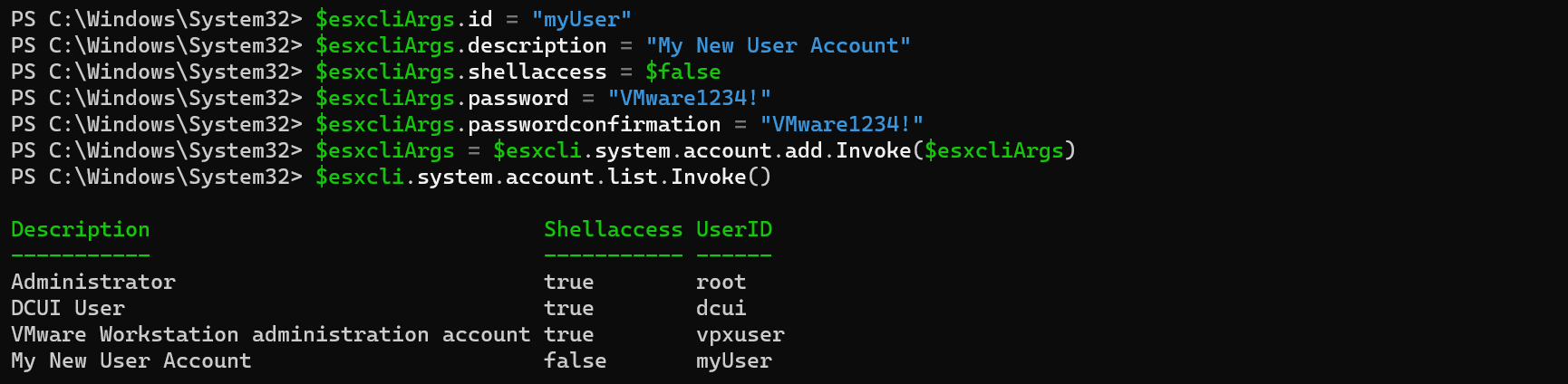Click the "My New User Account" string value
Image resolution: width=1568 pixels, height=384 pixels.
pyautogui.click(x=778, y=45)
